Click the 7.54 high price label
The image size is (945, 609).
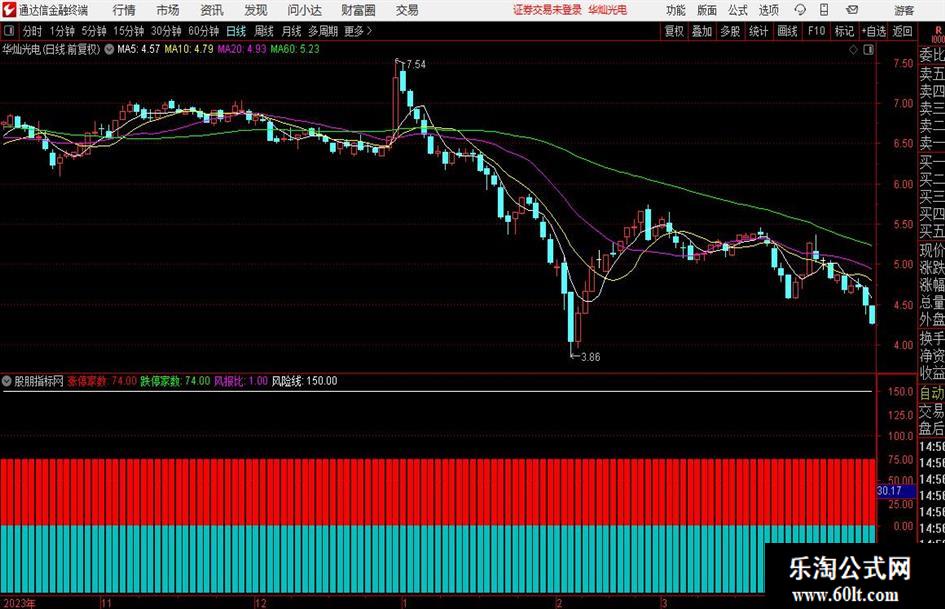(416, 64)
